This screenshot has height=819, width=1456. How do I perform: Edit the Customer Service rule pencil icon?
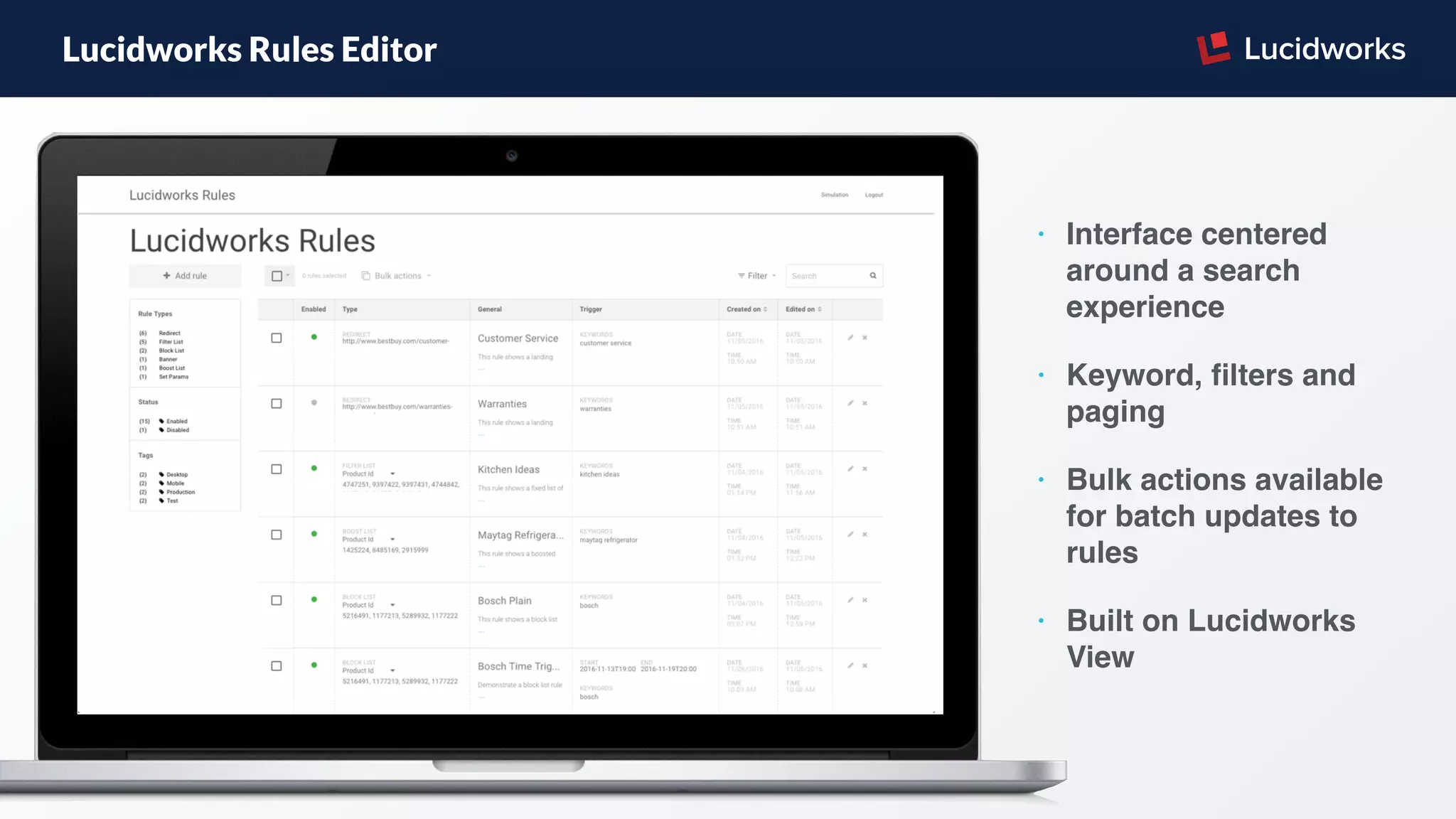point(850,338)
